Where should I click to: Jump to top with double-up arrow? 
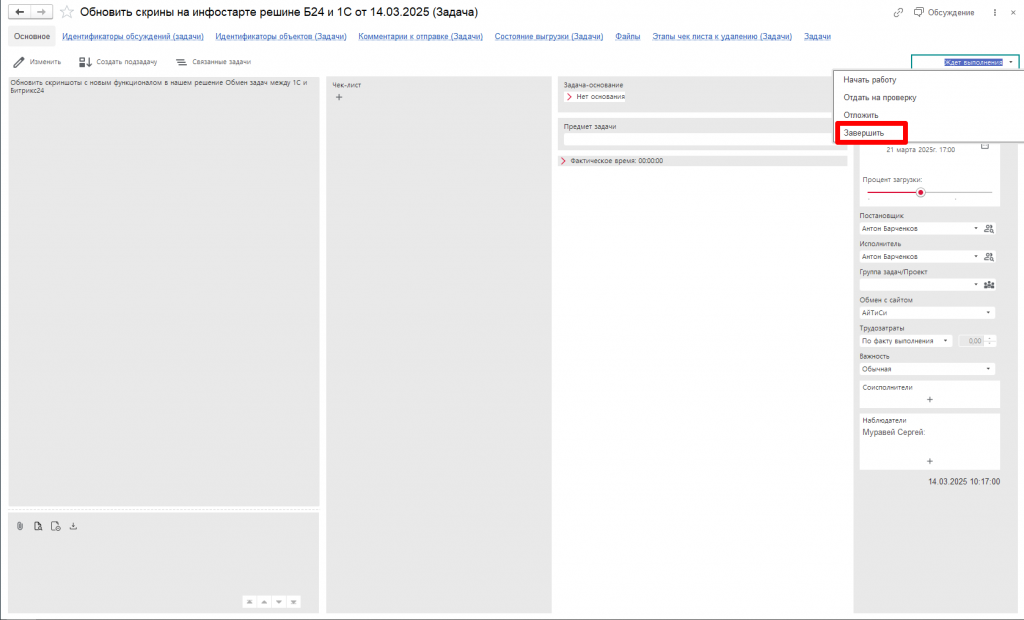pyautogui.click(x=249, y=602)
